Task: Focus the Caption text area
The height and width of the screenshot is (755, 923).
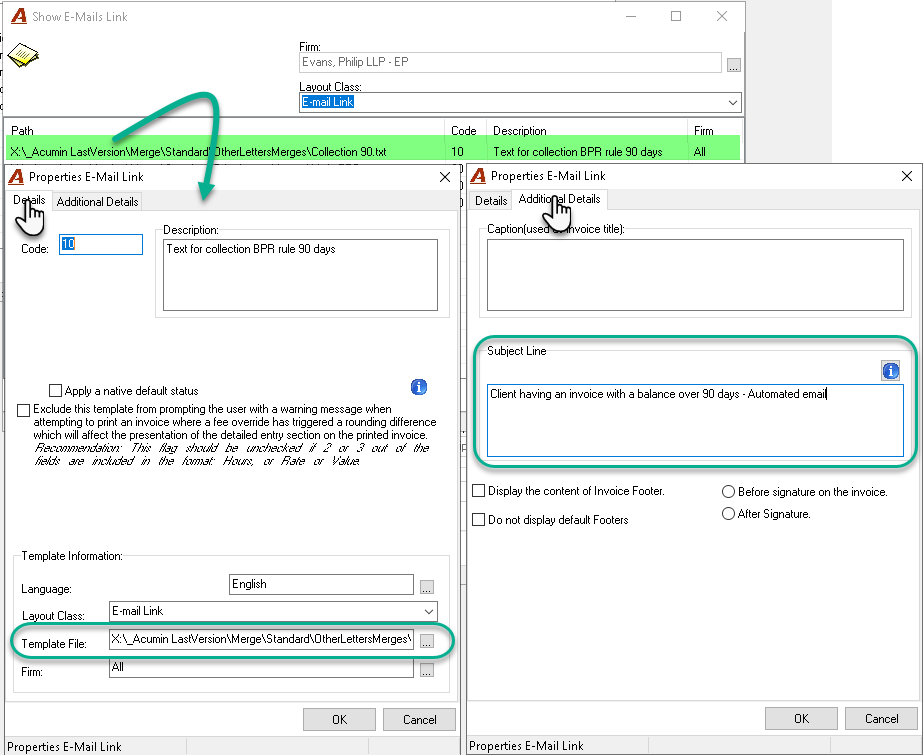Action: click(695, 275)
